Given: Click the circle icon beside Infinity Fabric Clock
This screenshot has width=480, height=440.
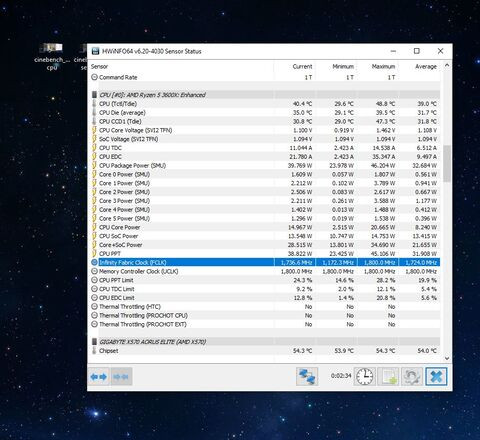Looking at the screenshot, I should pos(94,262).
